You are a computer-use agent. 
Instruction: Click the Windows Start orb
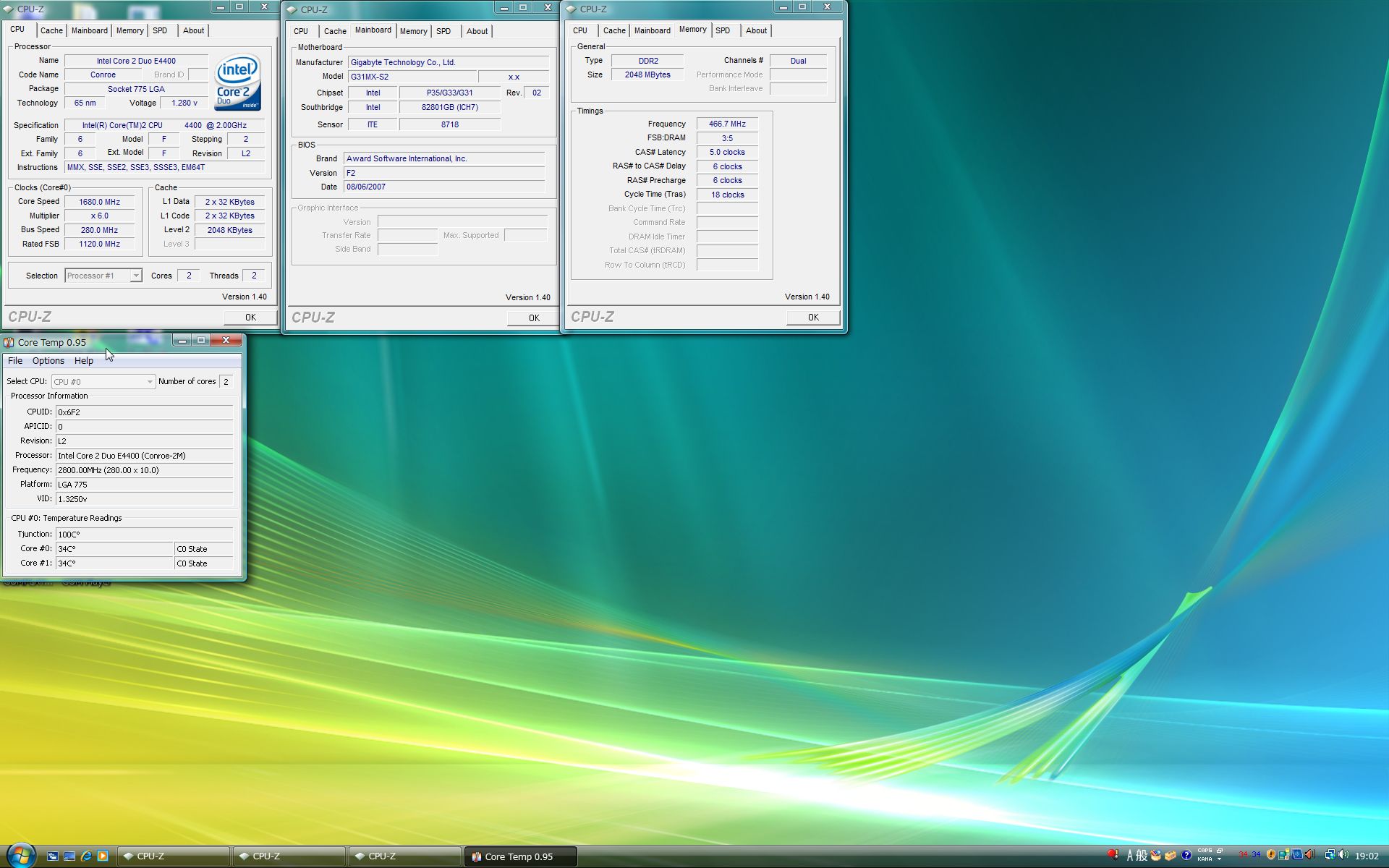(x=20, y=856)
